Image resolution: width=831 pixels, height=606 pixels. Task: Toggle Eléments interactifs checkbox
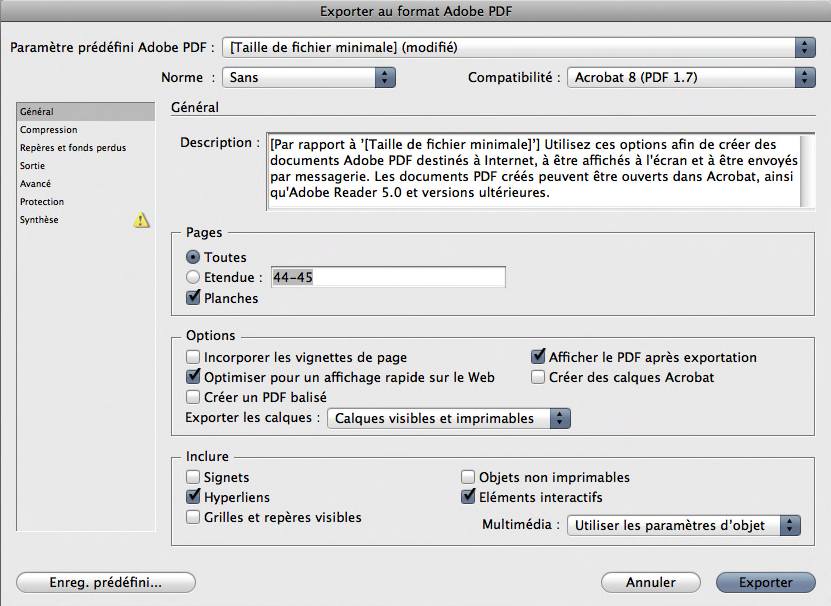tap(467, 497)
